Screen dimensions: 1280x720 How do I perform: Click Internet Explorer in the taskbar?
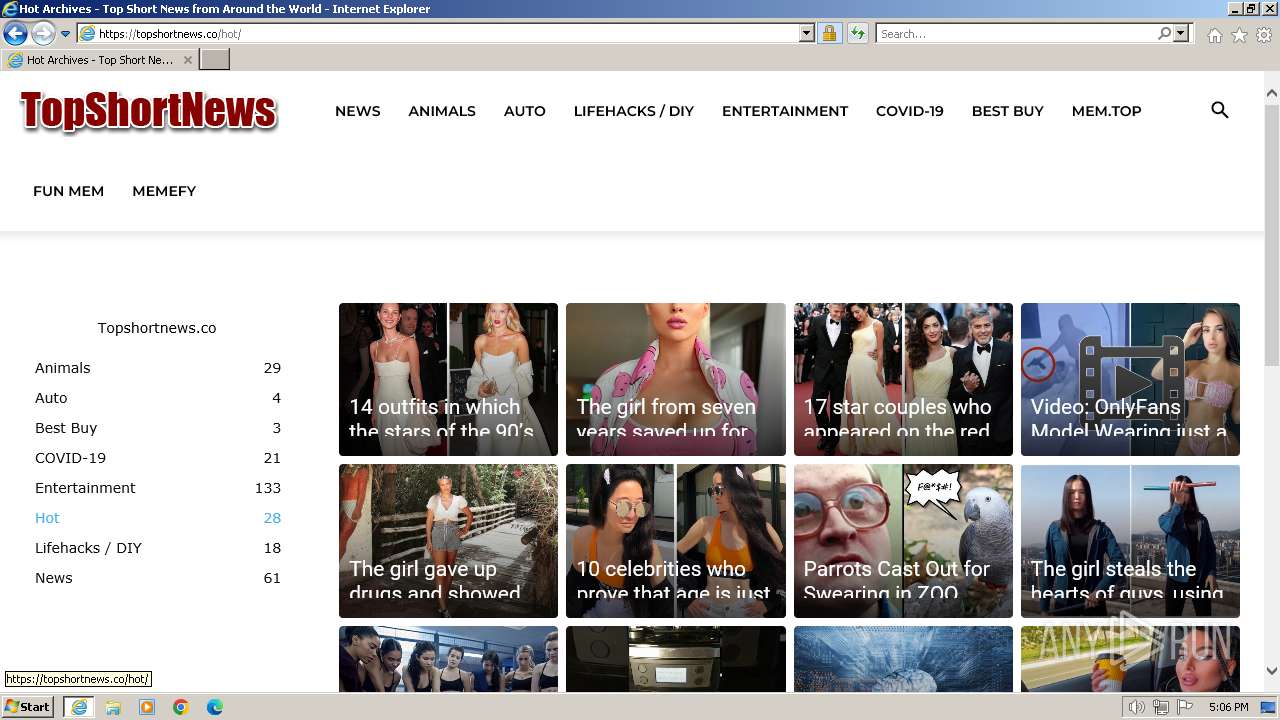pos(79,707)
